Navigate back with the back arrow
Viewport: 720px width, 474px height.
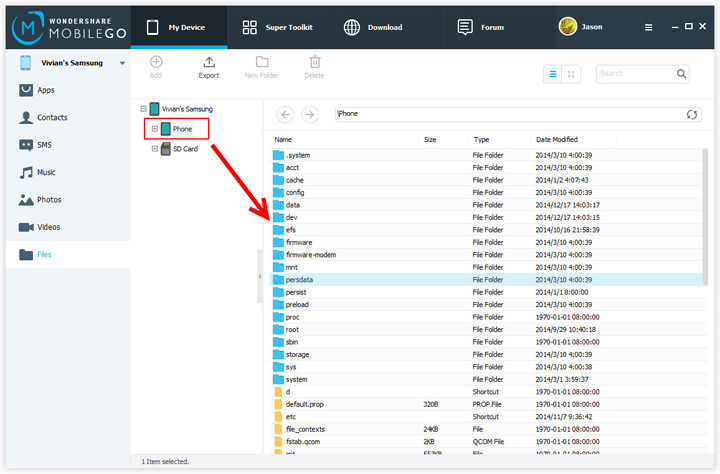pos(285,114)
